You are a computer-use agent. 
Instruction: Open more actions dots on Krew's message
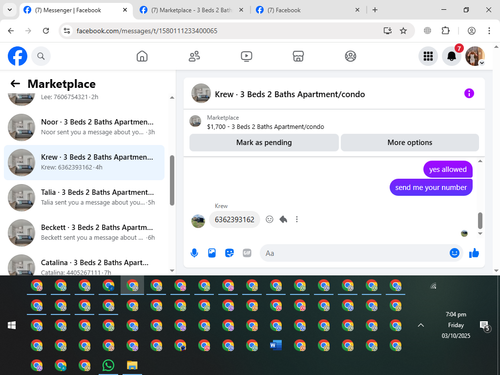tap(297, 219)
